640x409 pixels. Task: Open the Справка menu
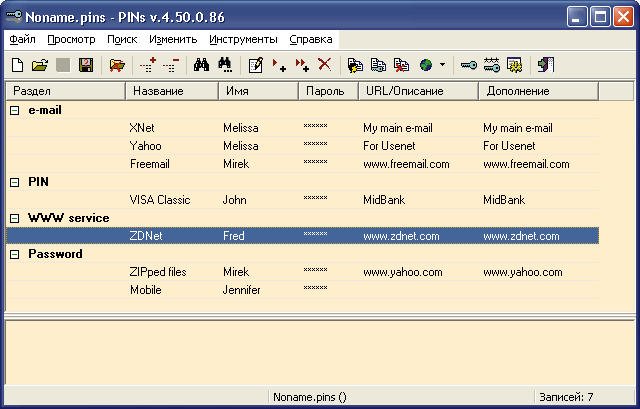tap(311, 40)
